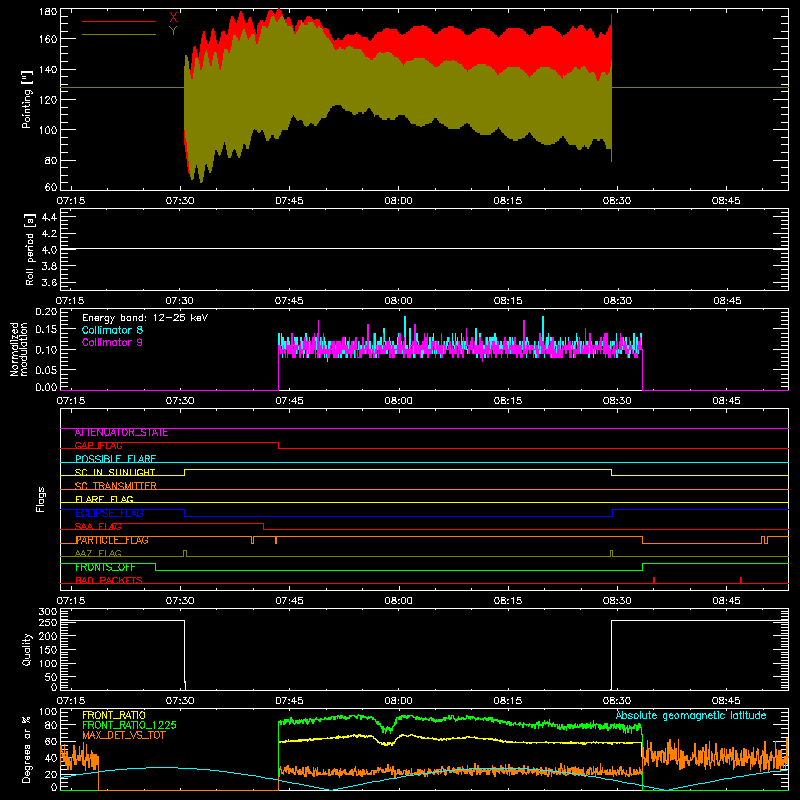
Task: Click 08:00 tick label under pointing plot
Action: [x=398, y=201]
